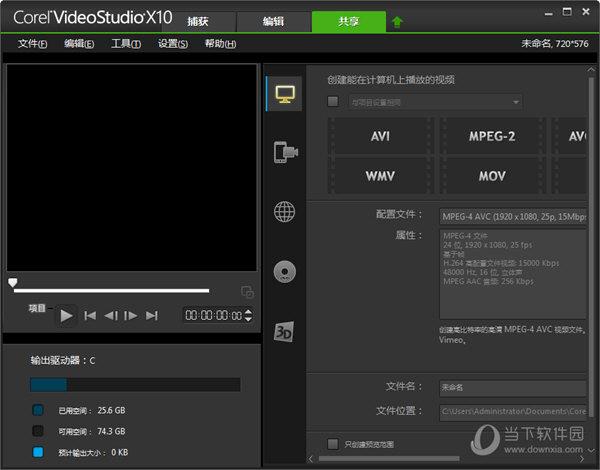Image resolution: width=600 pixels, height=470 pixels.
Task: Choose the partially visible AVC format button
Action: (569, 136)
